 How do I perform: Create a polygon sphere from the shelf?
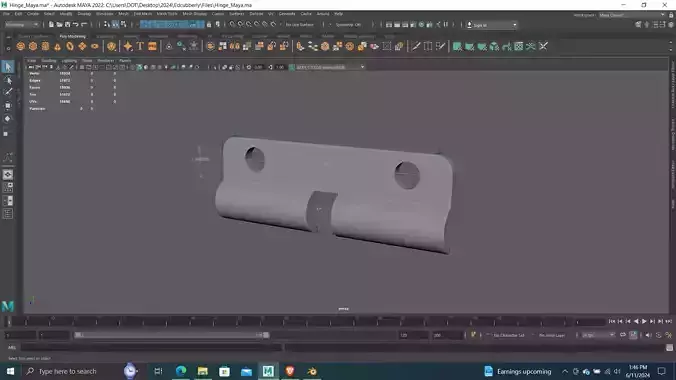pyautogui.click(x=20, y=46)
